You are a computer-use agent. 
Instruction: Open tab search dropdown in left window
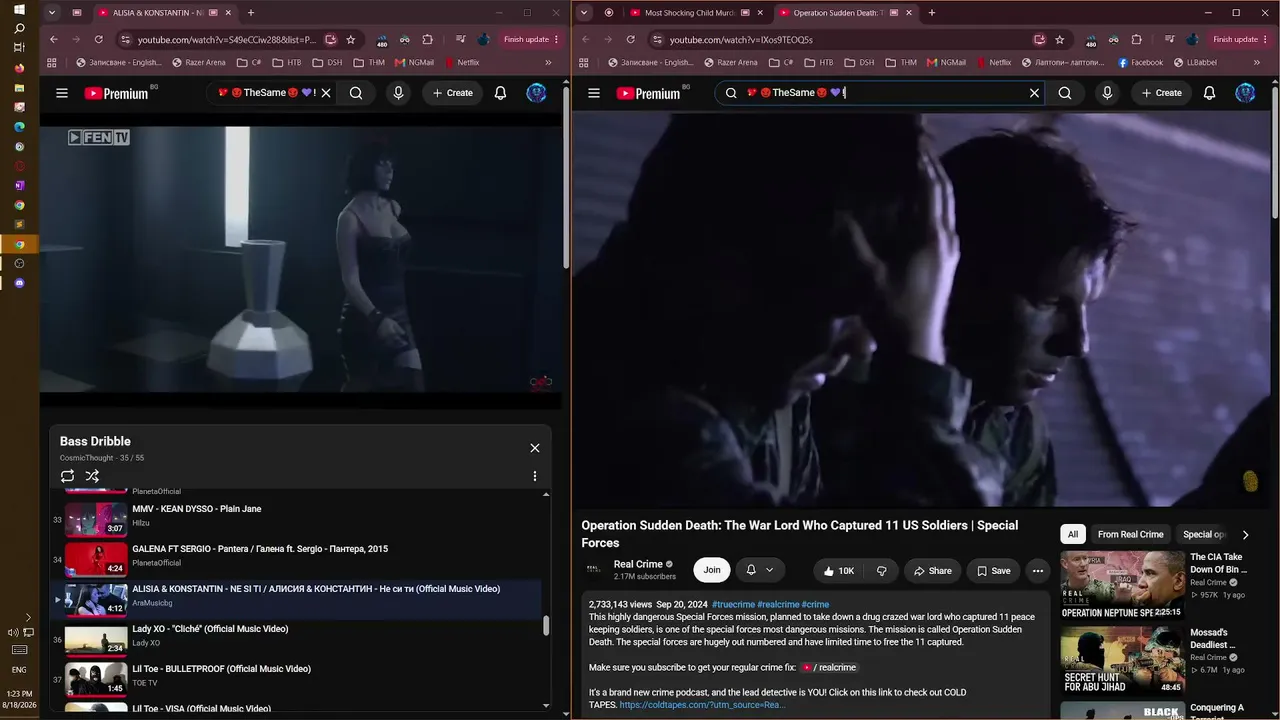click(51, 13)
